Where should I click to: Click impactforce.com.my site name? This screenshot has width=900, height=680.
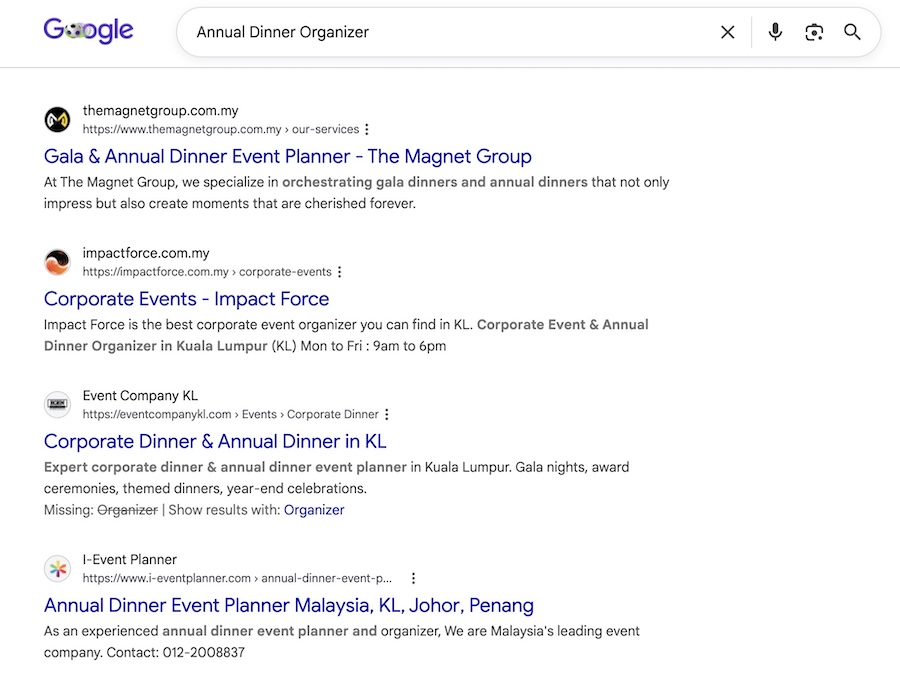click(x=146, y=253)
